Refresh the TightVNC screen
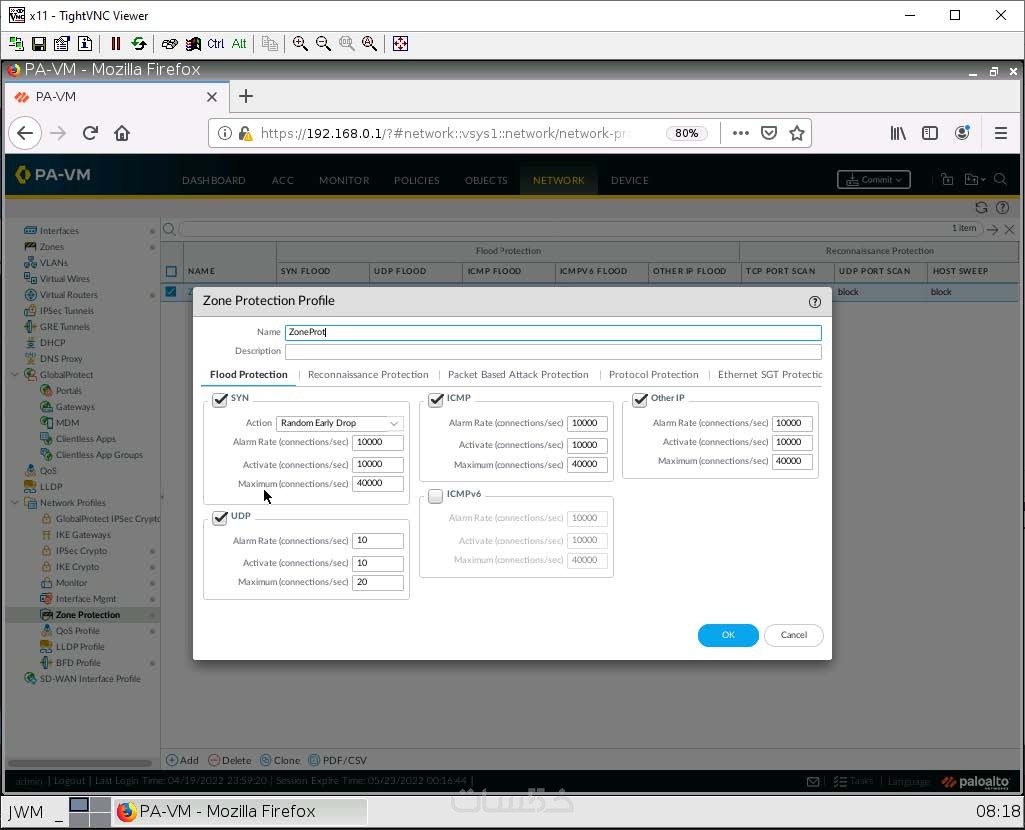The image size is (1025, 830). (x=139, y=44)
